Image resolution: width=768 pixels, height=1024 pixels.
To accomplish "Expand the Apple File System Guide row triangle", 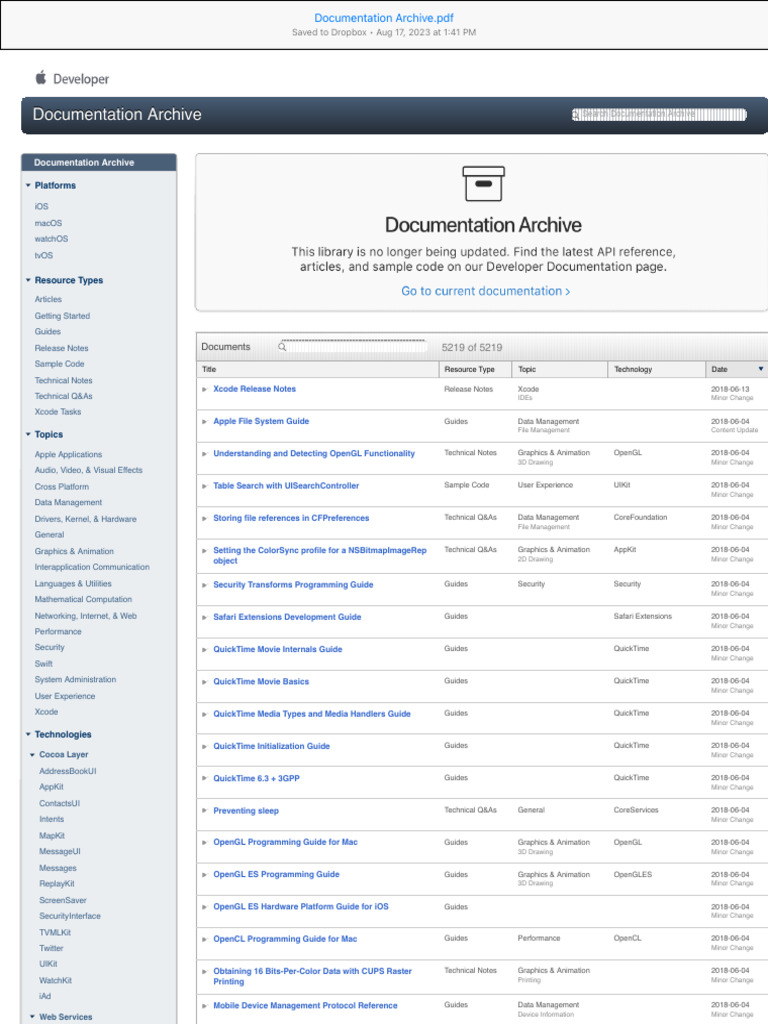I will tap(204, 422).
